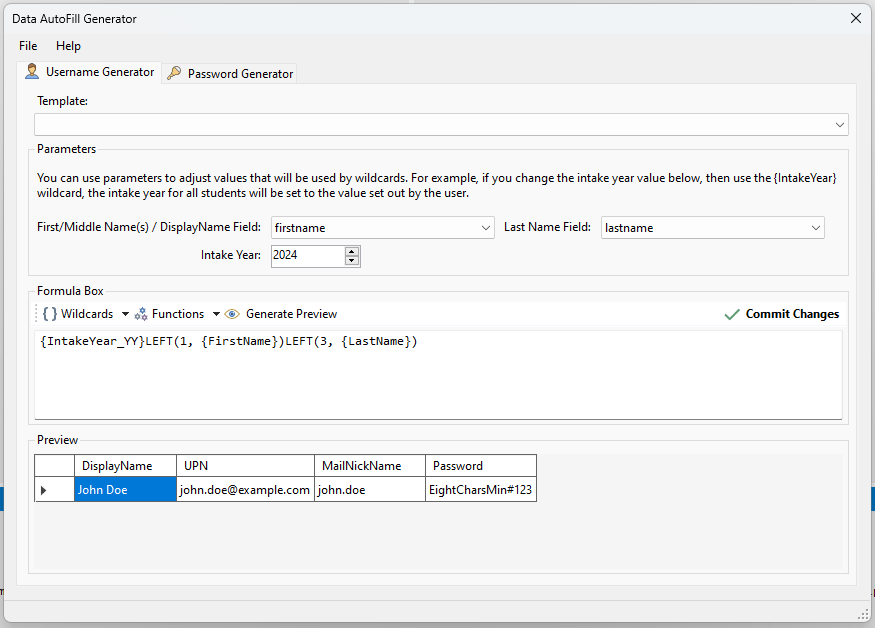Decrease the Intake Year with down arrow
This screenshot has width=875, height=628.
351,261
